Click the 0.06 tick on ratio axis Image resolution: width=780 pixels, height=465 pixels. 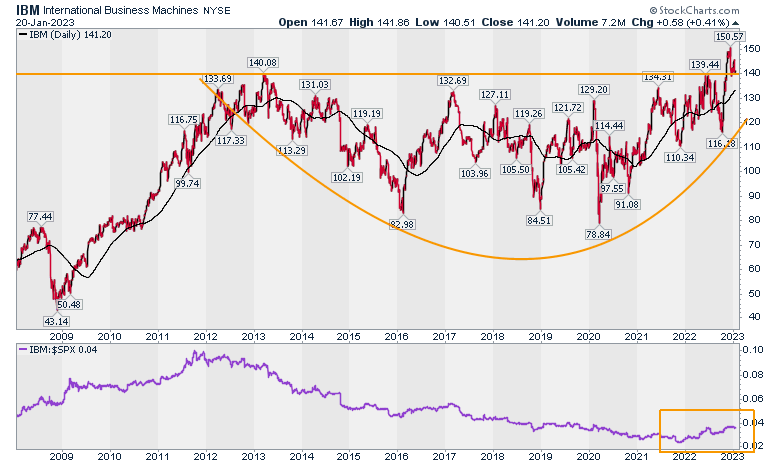point(753,398)
